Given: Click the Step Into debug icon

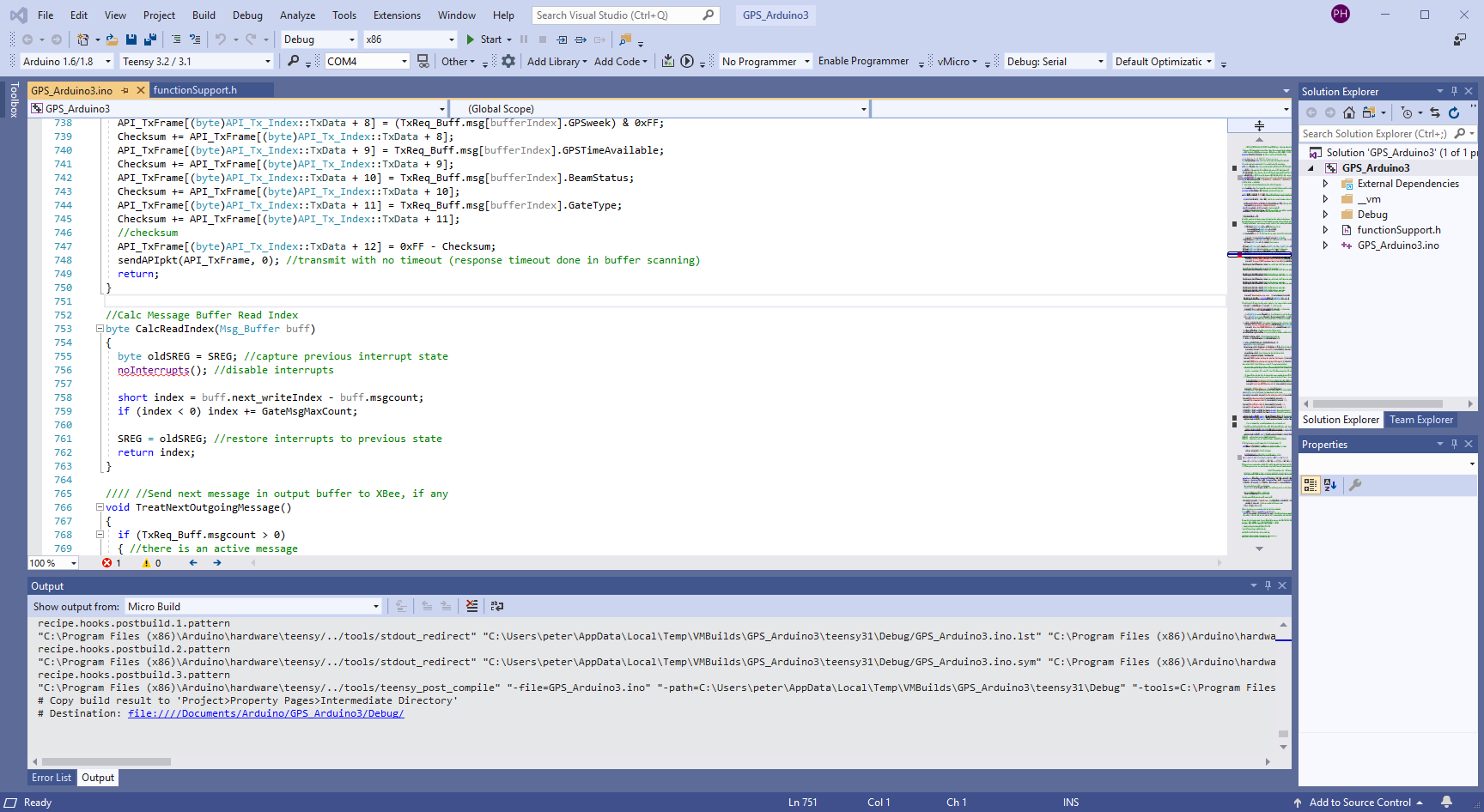Looking at the screenshot, I should click(x=562, y=39).
